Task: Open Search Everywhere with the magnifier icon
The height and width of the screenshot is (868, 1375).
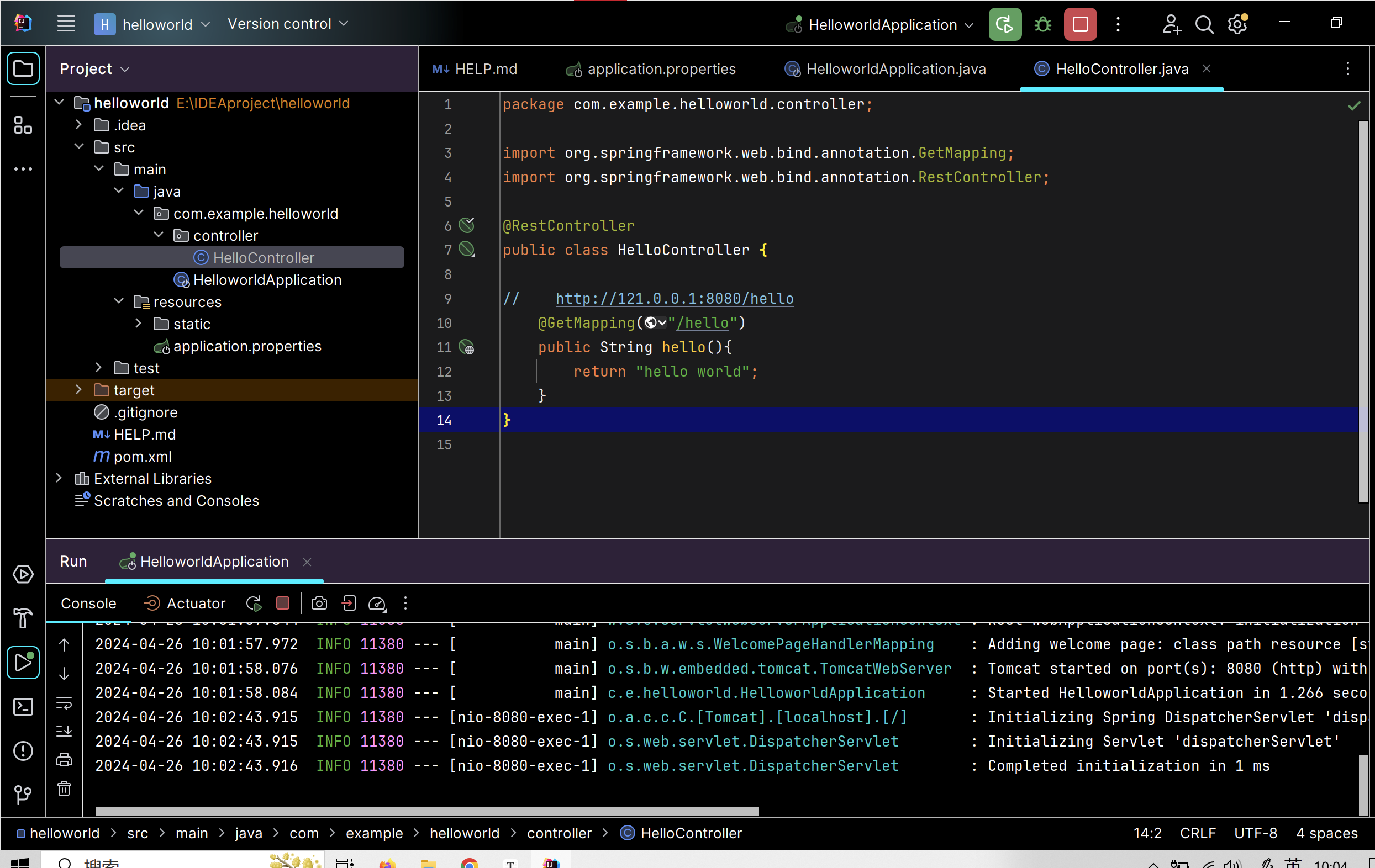Action: point(1204,24)
